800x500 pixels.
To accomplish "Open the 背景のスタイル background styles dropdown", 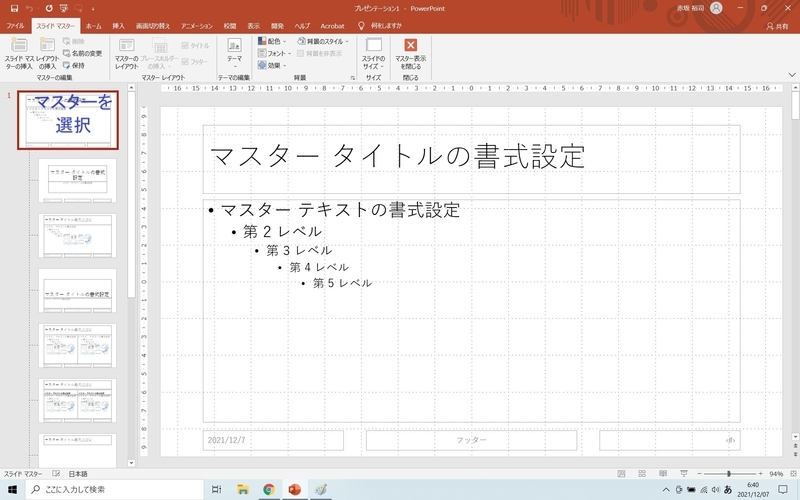I will point(323,41).
